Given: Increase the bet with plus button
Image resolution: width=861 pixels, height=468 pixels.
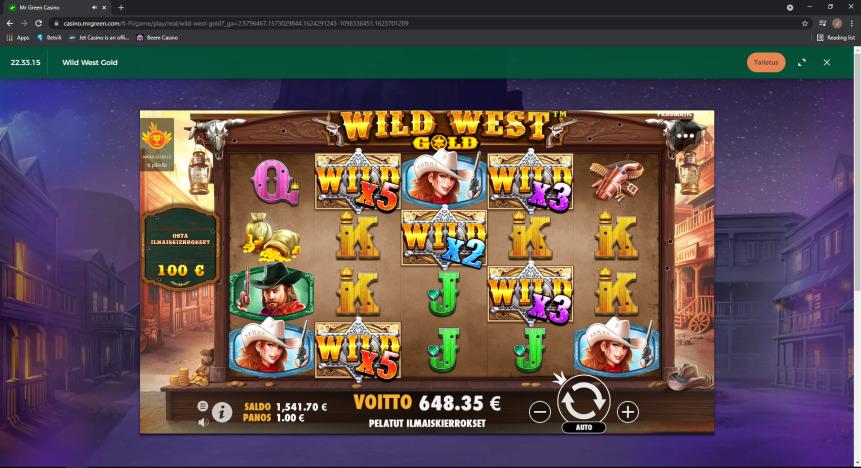Looking at the screenshot, I should 628,411.
